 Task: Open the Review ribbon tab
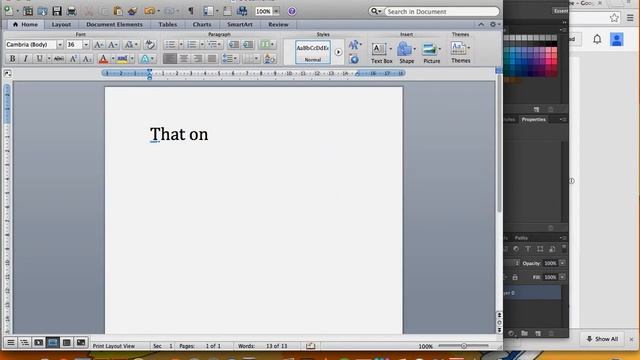278,24
